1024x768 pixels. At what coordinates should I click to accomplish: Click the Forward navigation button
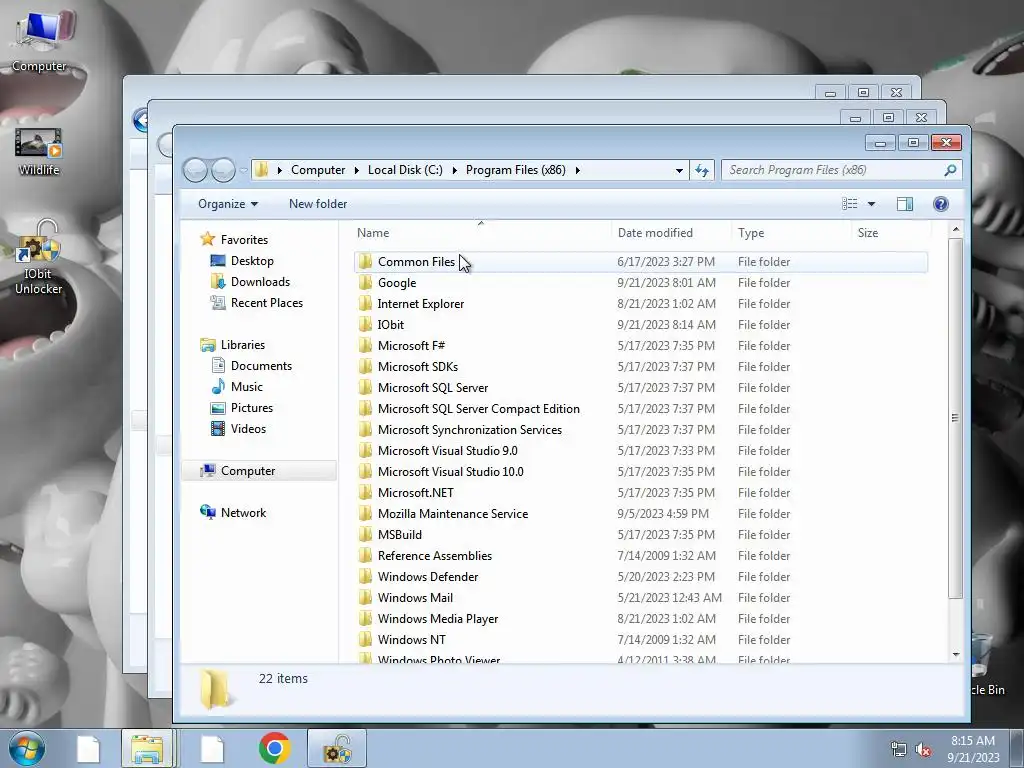tap(223, 170)
